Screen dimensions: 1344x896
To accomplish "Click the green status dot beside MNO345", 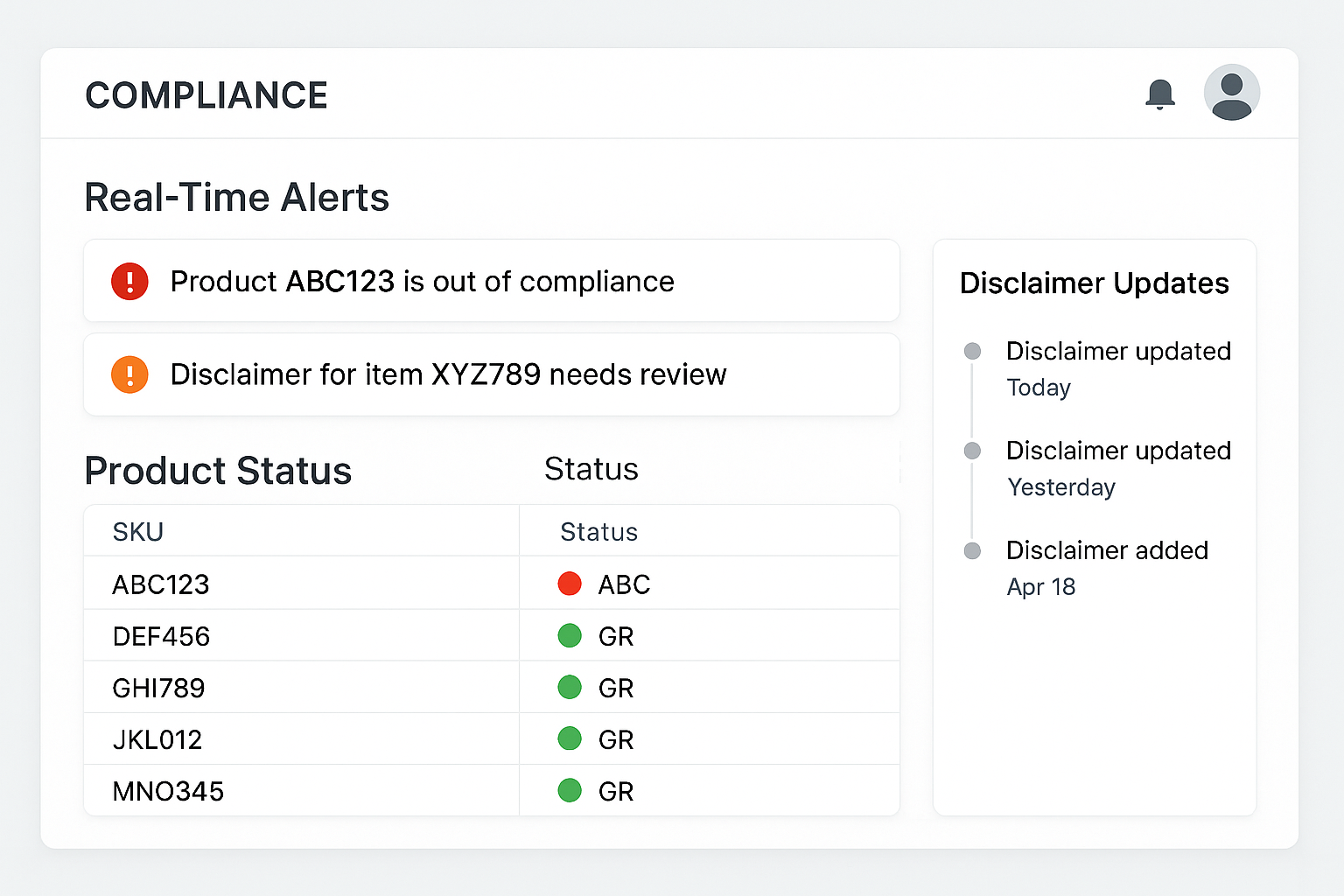I will click(x=570, y=790).
